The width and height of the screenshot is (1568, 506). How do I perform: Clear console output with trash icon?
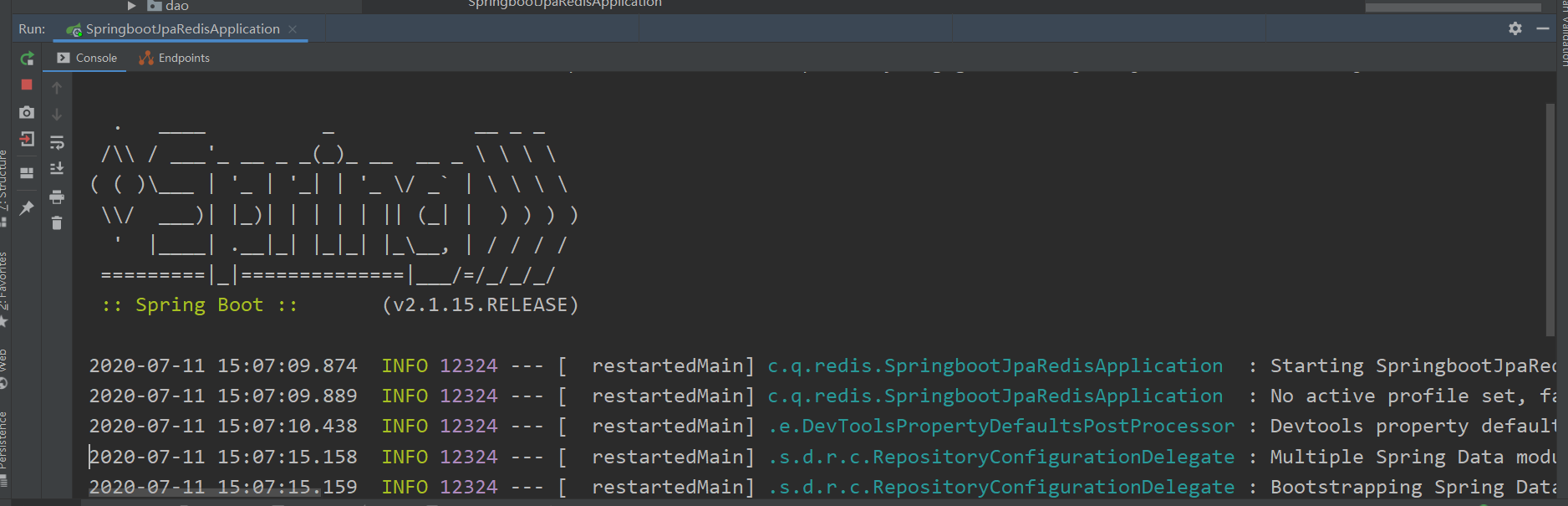pyautogui.click(x=57, y=223)
